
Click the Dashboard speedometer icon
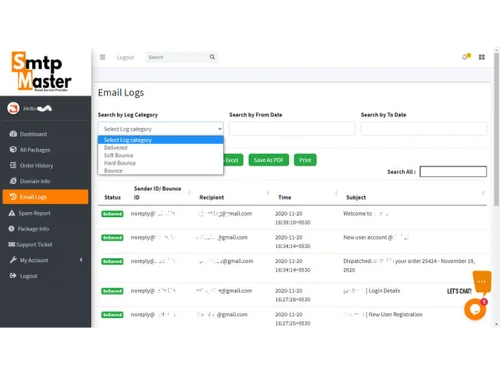click(x=13, y=134)
